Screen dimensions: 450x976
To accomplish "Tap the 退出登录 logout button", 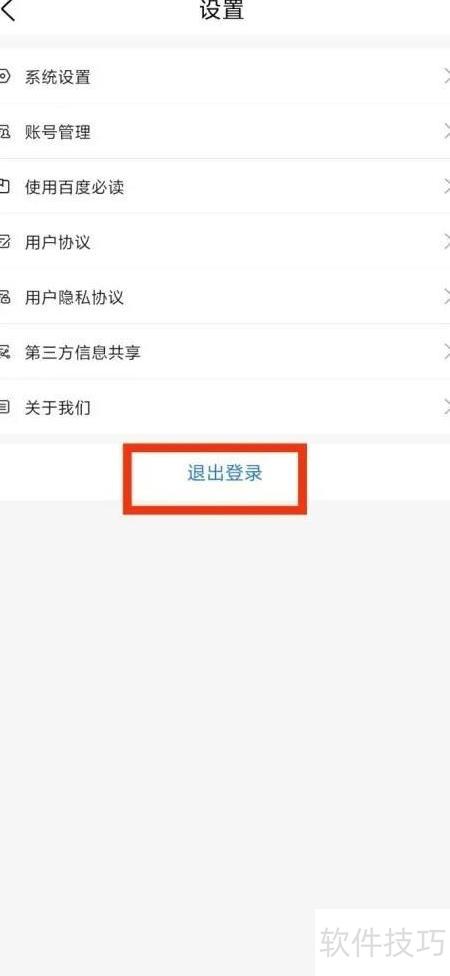I will 225,473.
